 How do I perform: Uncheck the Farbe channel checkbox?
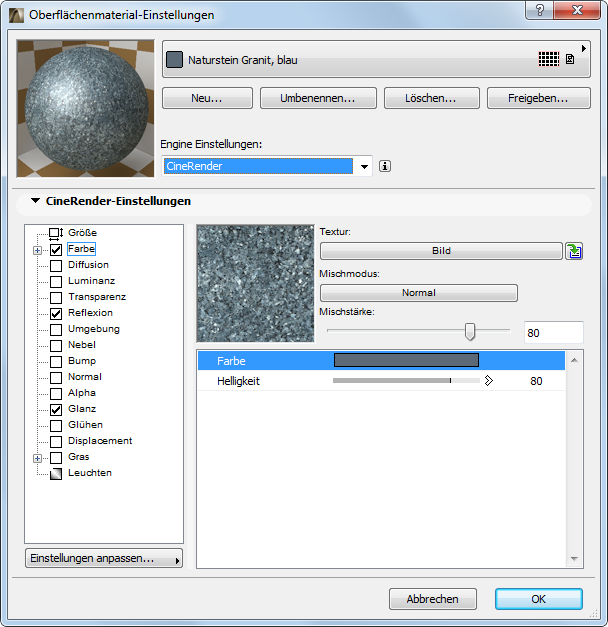click(x=56, y=250)
